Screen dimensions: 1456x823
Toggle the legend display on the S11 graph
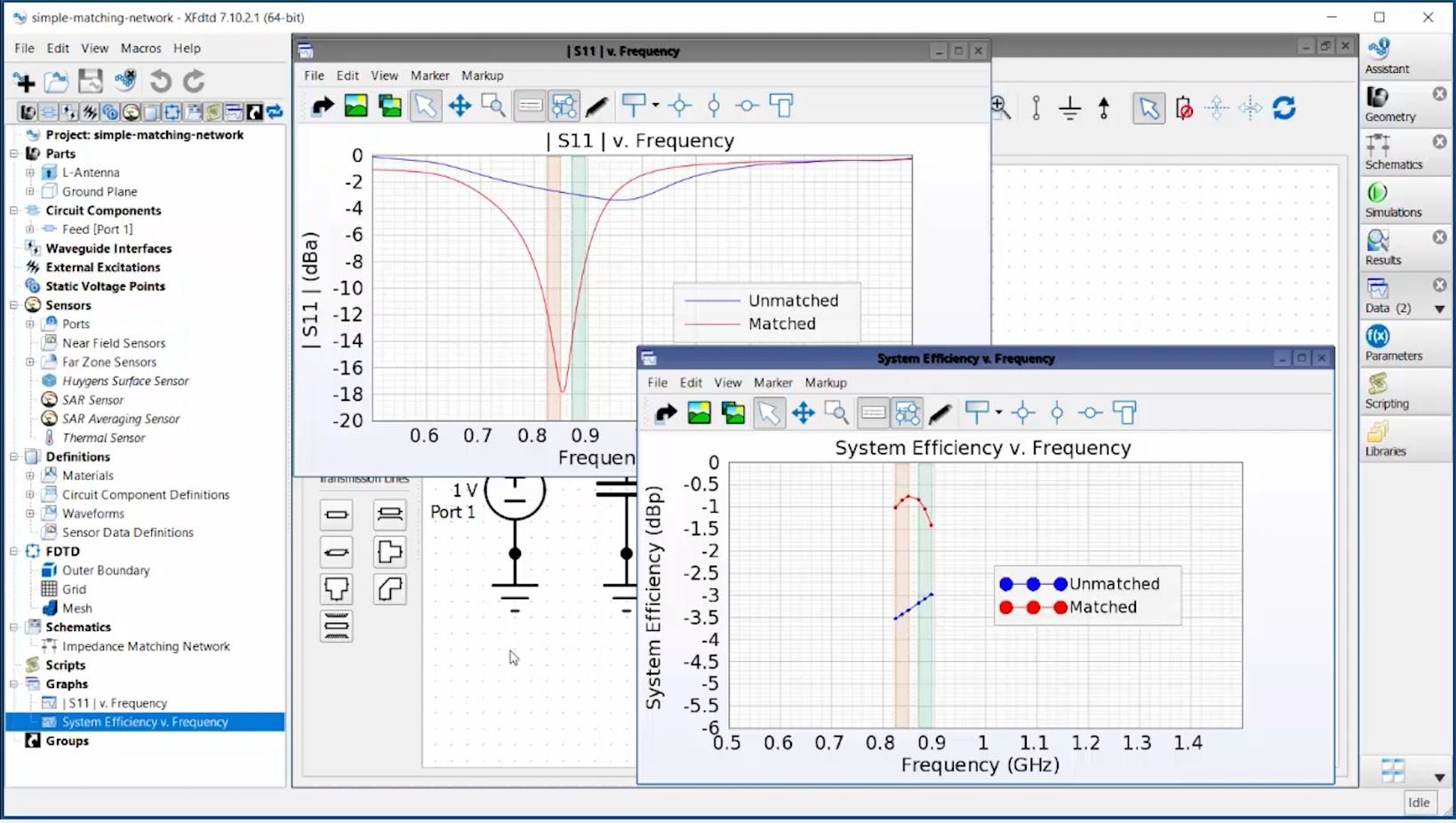click(530, 105)
